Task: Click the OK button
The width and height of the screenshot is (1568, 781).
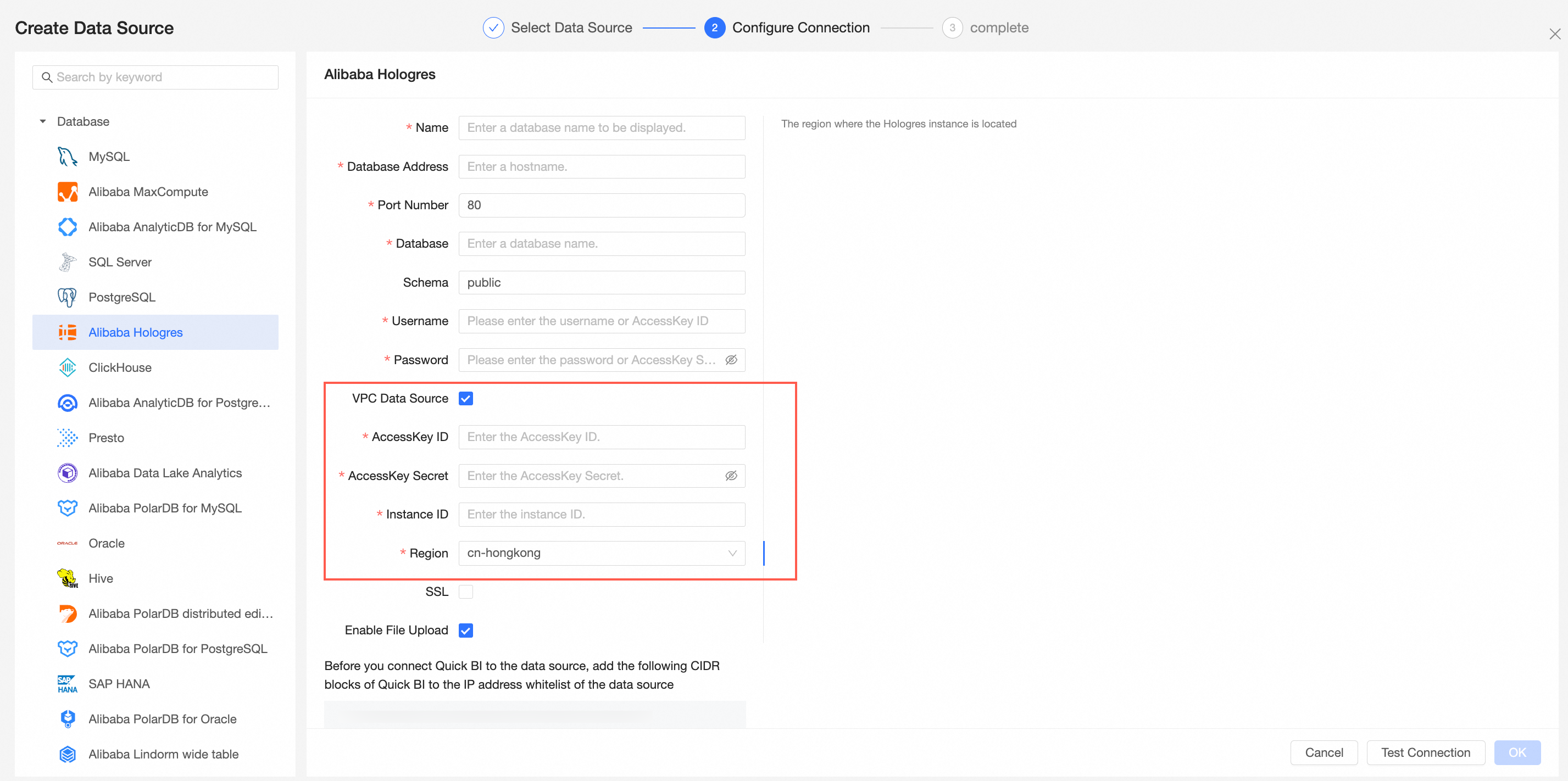Action: pos(1517,753)
